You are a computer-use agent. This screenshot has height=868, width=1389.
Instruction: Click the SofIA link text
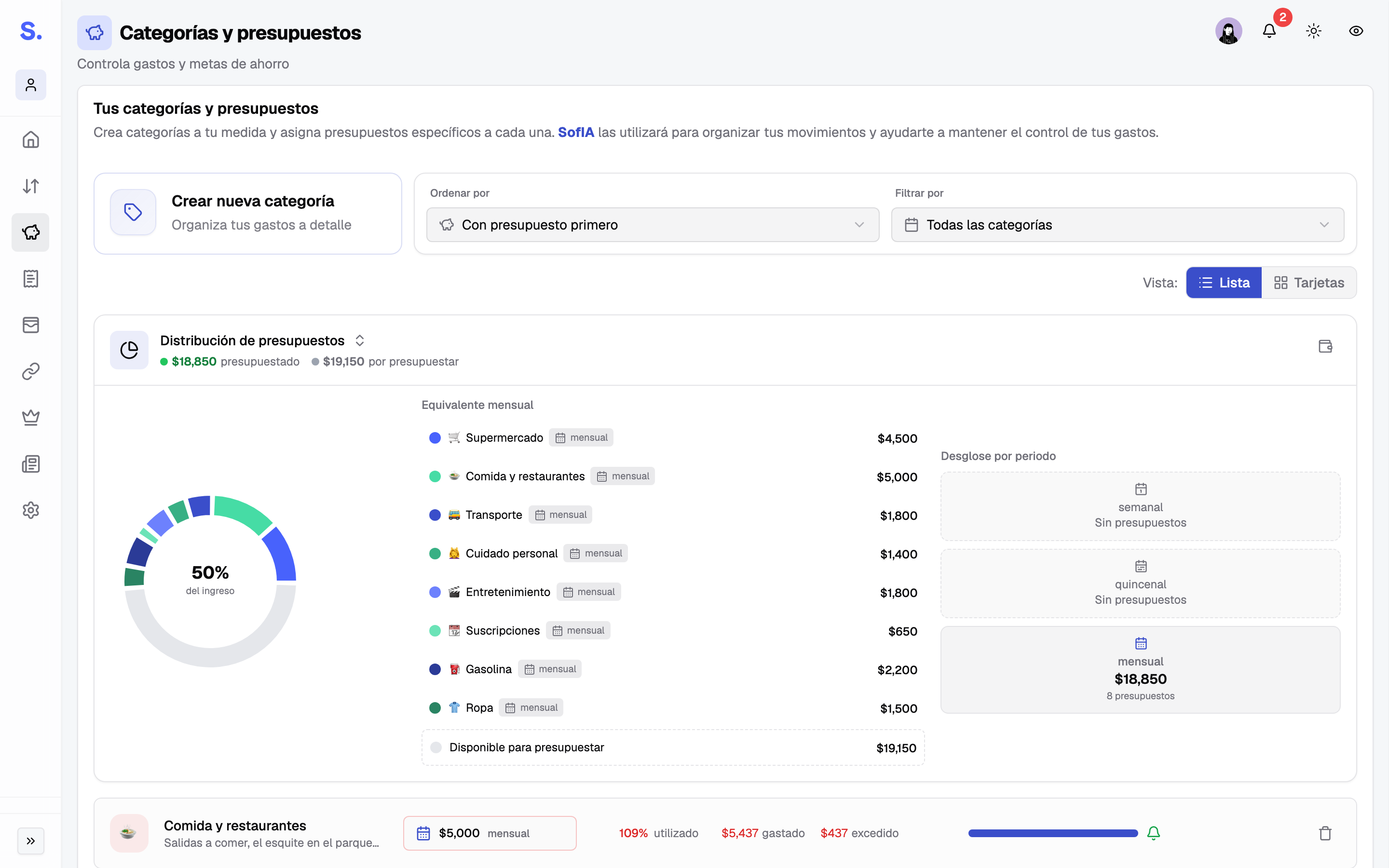click(576, 133)
